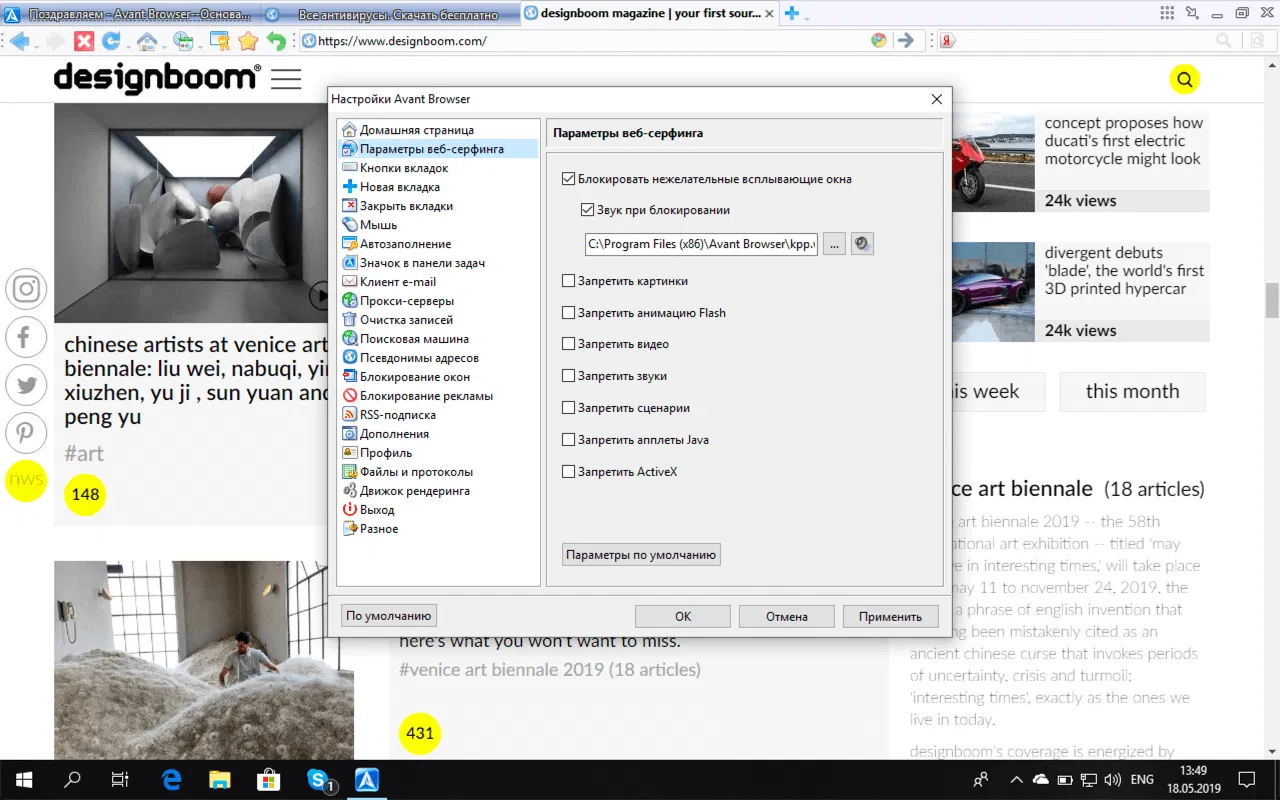Select 'Кнопки вкладок' settings category
Image resolution: width=1280 pixels, height=800 pixels.
404,168
